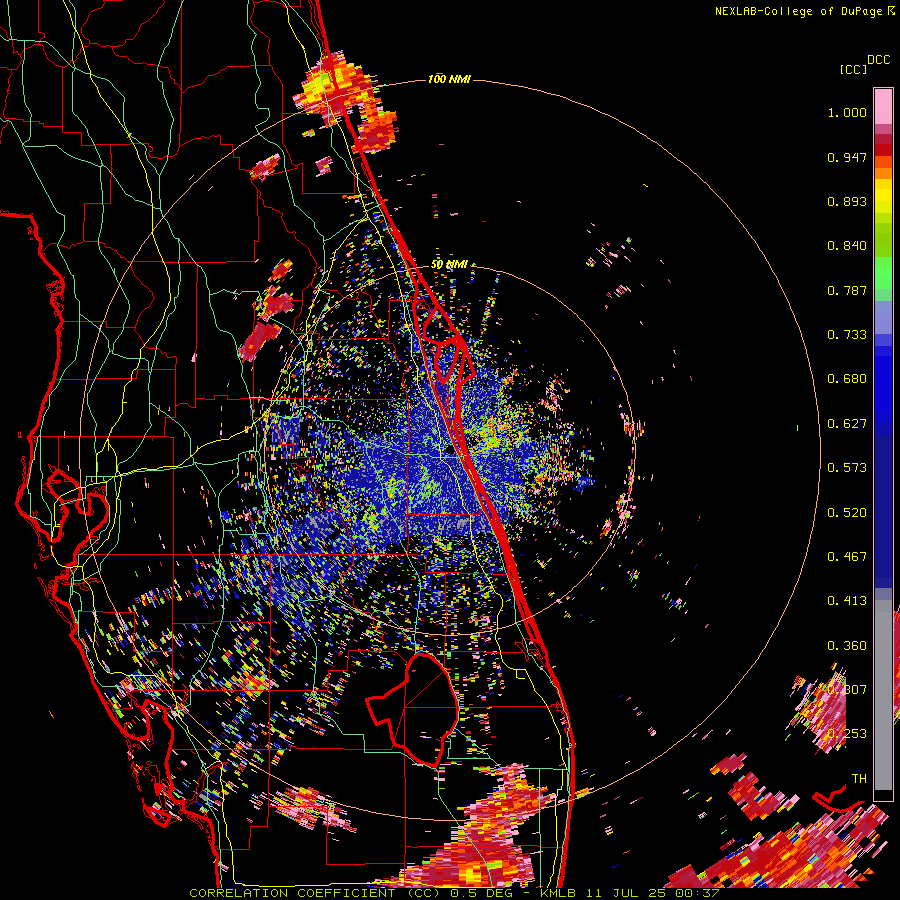Click the DCC label above the color scale

click(x=878, y=60)
